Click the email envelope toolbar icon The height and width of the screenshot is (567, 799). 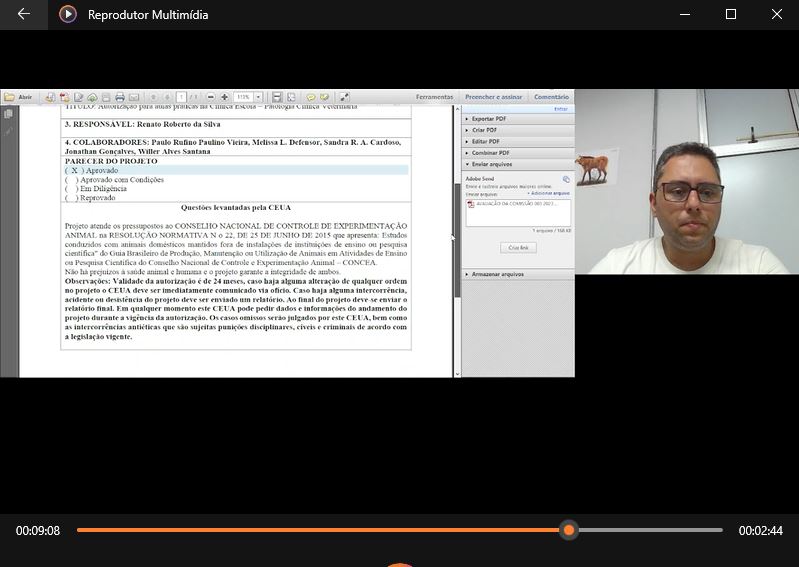[x=134, y=97]
